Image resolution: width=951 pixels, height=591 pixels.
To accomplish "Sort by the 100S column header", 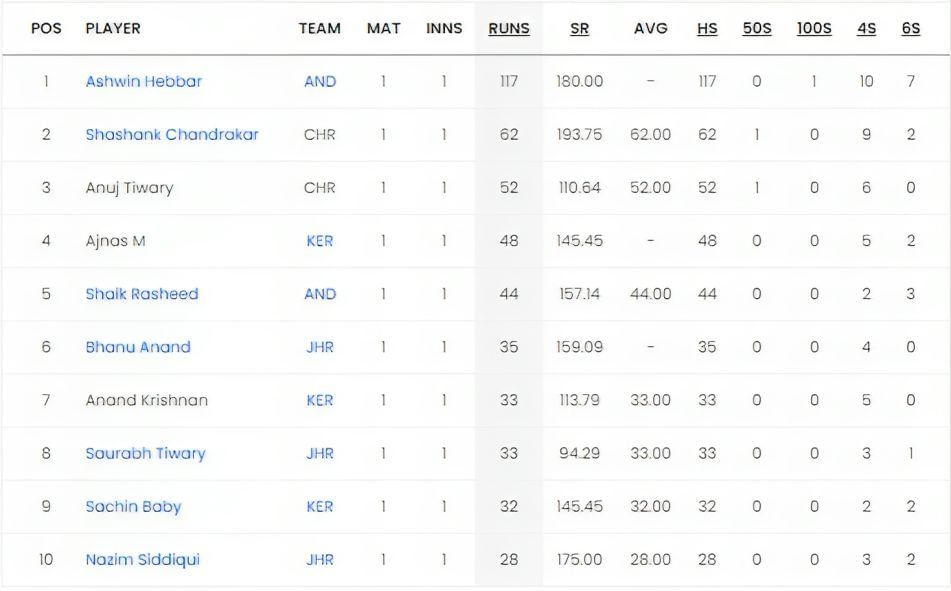I will click(814, 29).
